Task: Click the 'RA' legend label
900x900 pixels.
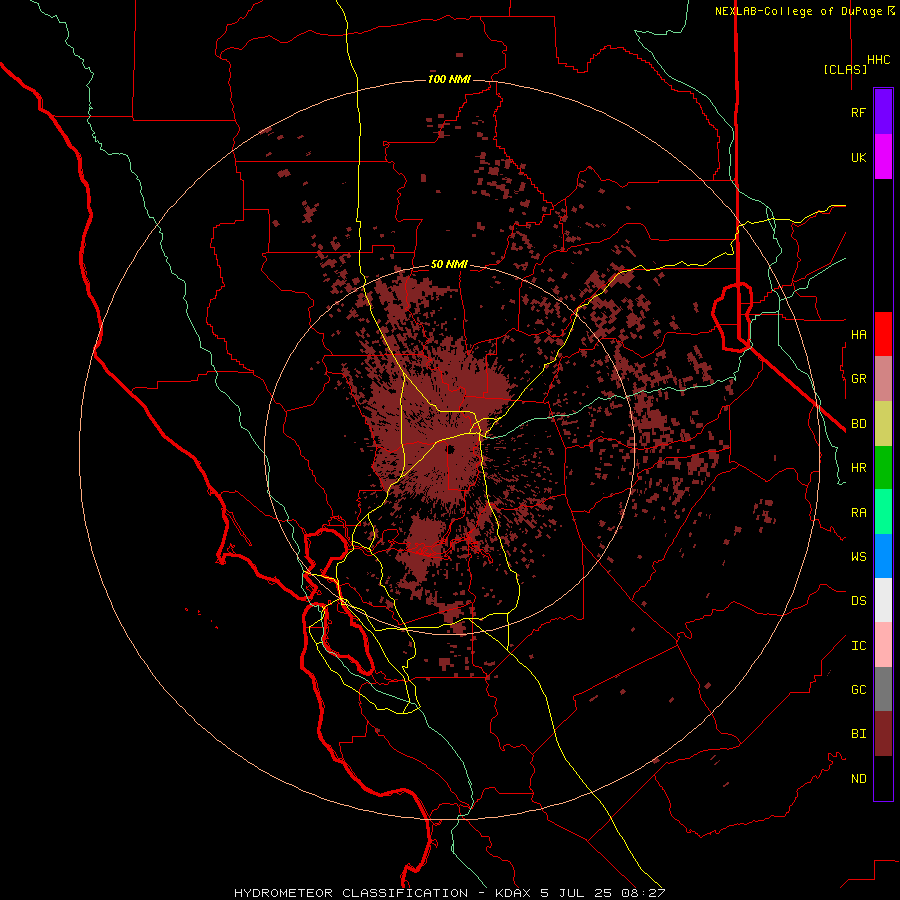Action: click(858, 513)
